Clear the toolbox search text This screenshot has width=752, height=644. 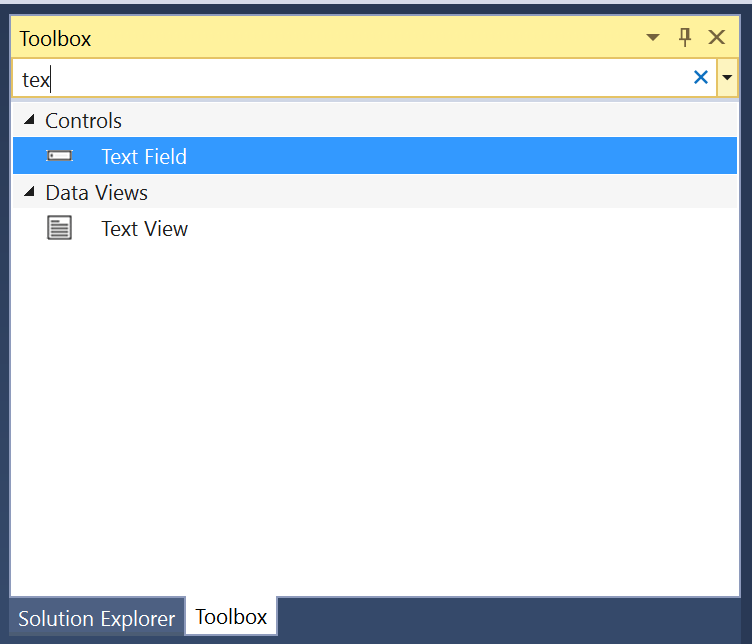tap(701, 77)
